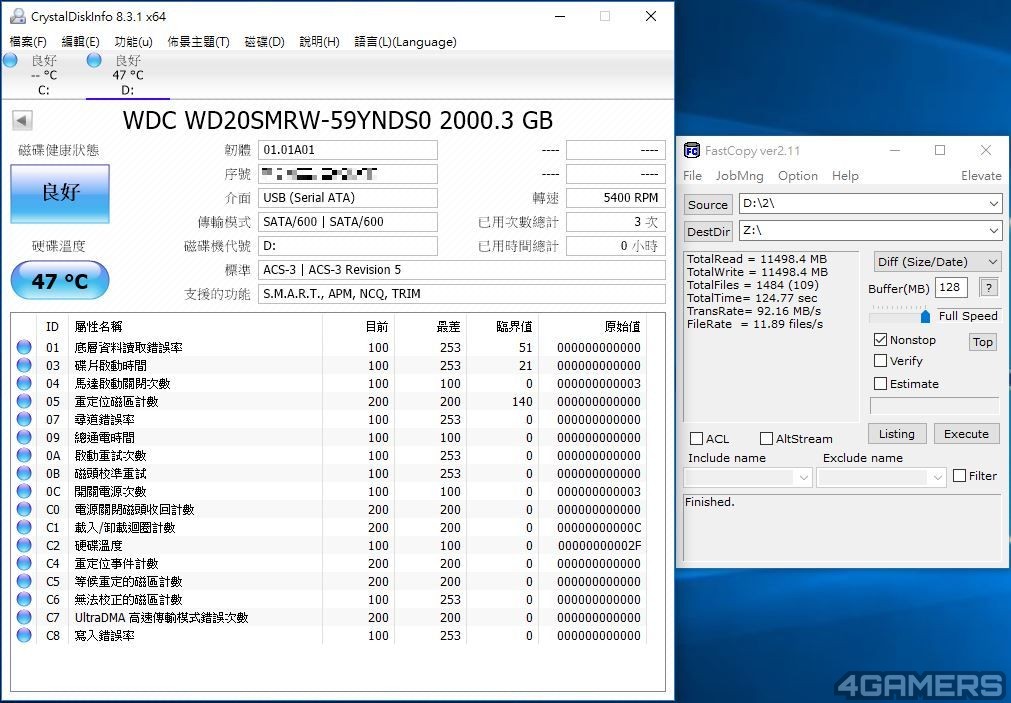Click status orb for attribute C2 硬碟溫度
Image resolution: width=1011 pixels, height=703 pixels.
point(24,546)
